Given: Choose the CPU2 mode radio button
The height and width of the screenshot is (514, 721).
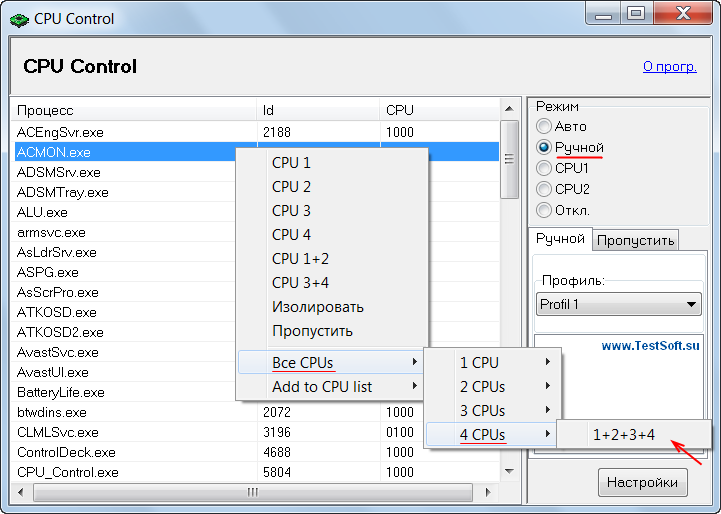Looking at the screenshot, I should [x=544, y=189].
